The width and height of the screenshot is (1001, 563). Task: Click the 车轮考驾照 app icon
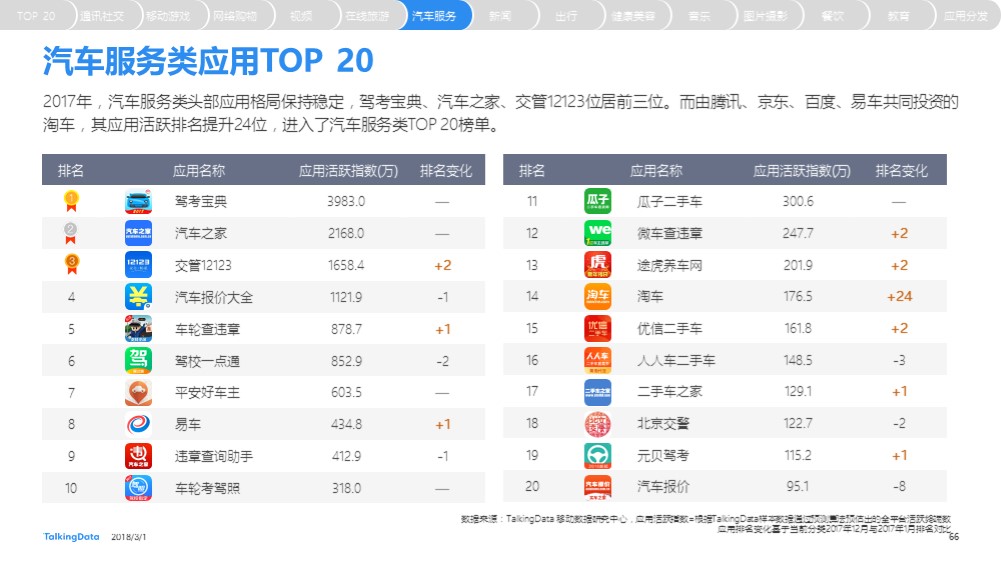click(138, 488)
